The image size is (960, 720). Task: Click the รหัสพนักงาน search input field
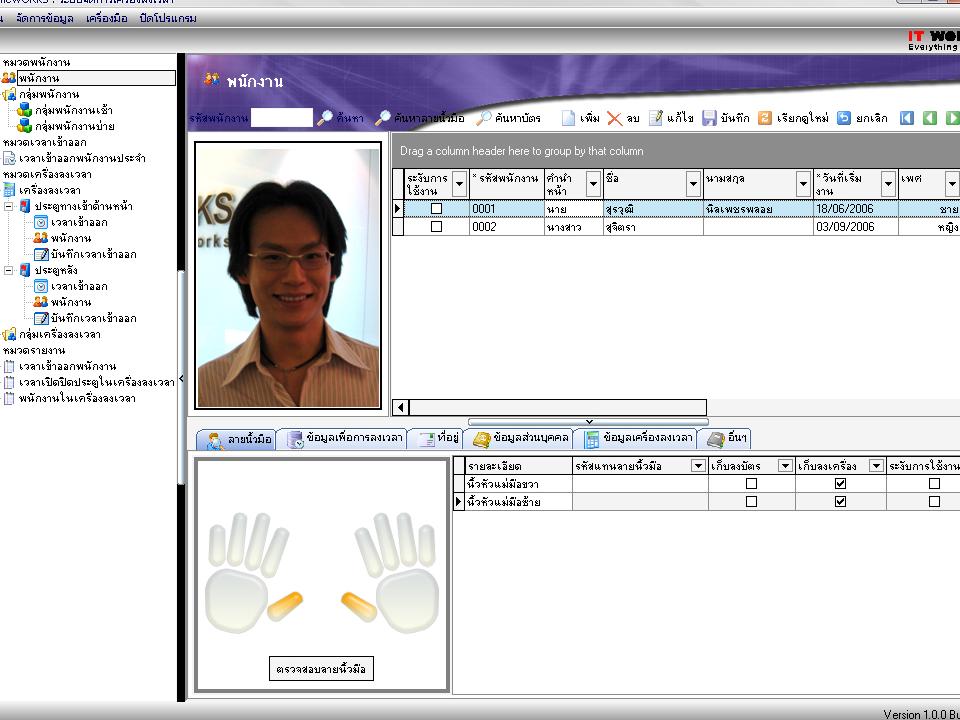[x=281, y=118]
